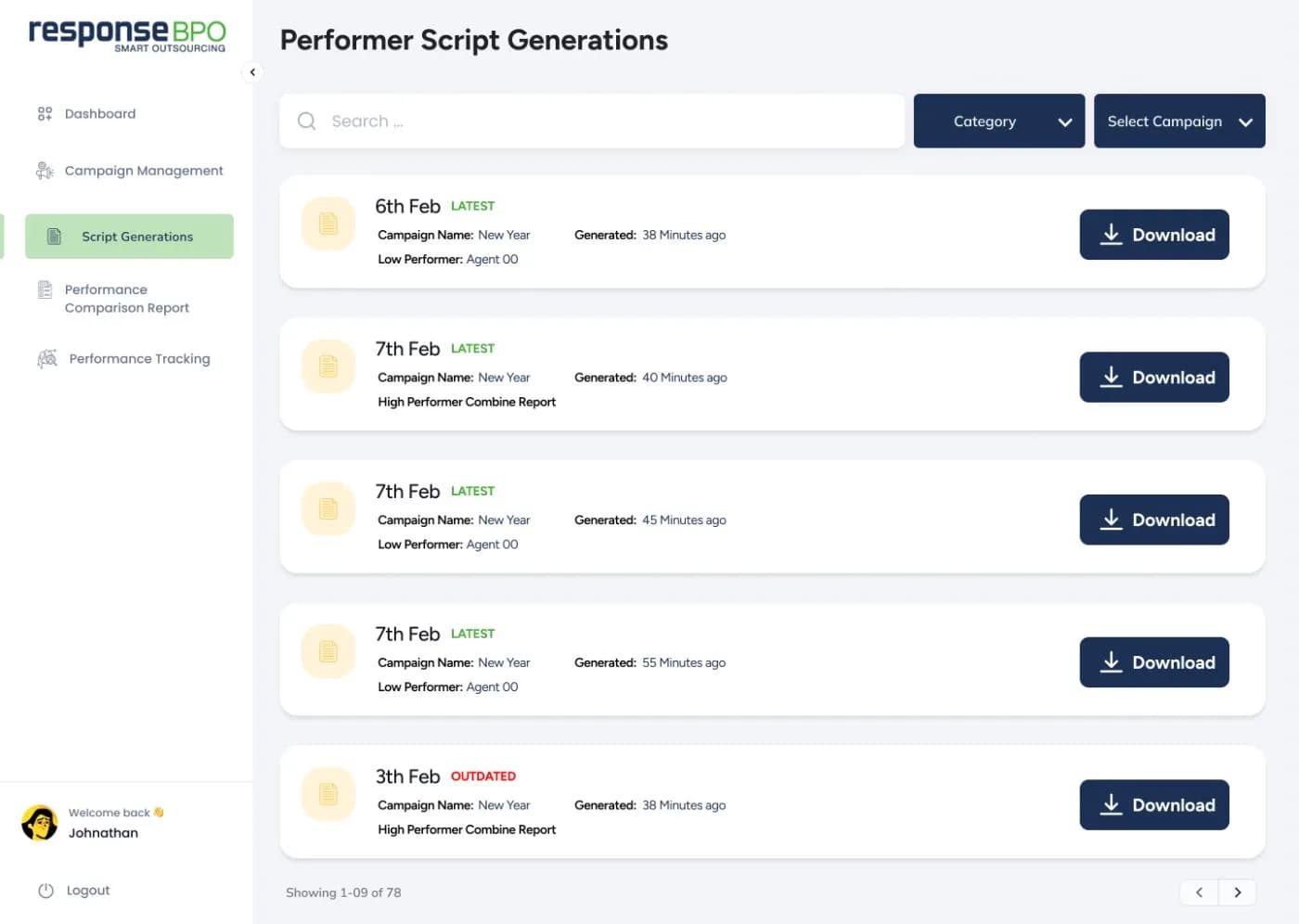Click the Script Generations document icon
This screenshot has height=924, width=1299.
54,237
